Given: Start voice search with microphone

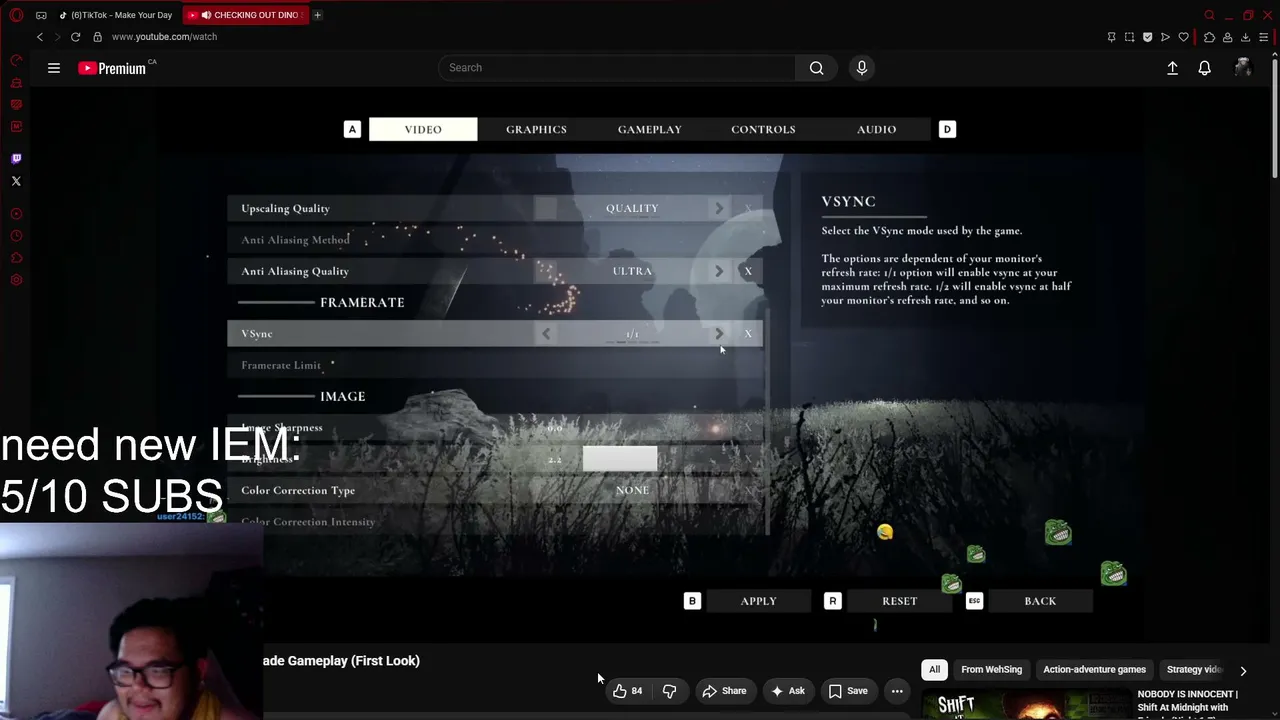Looking at the screenshot, I should 862,68.
